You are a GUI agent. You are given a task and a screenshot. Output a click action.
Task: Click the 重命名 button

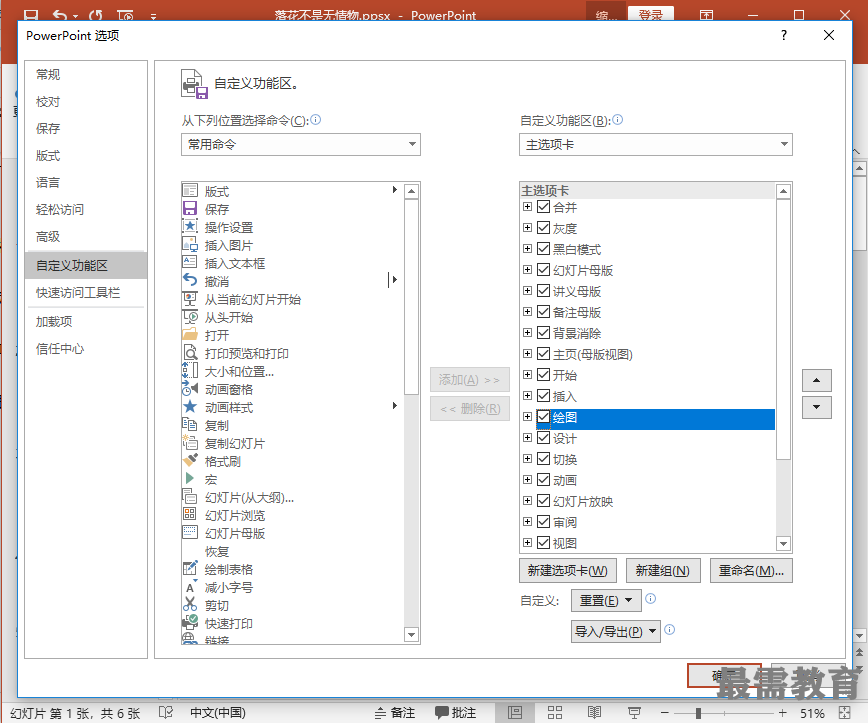(751, 570)
